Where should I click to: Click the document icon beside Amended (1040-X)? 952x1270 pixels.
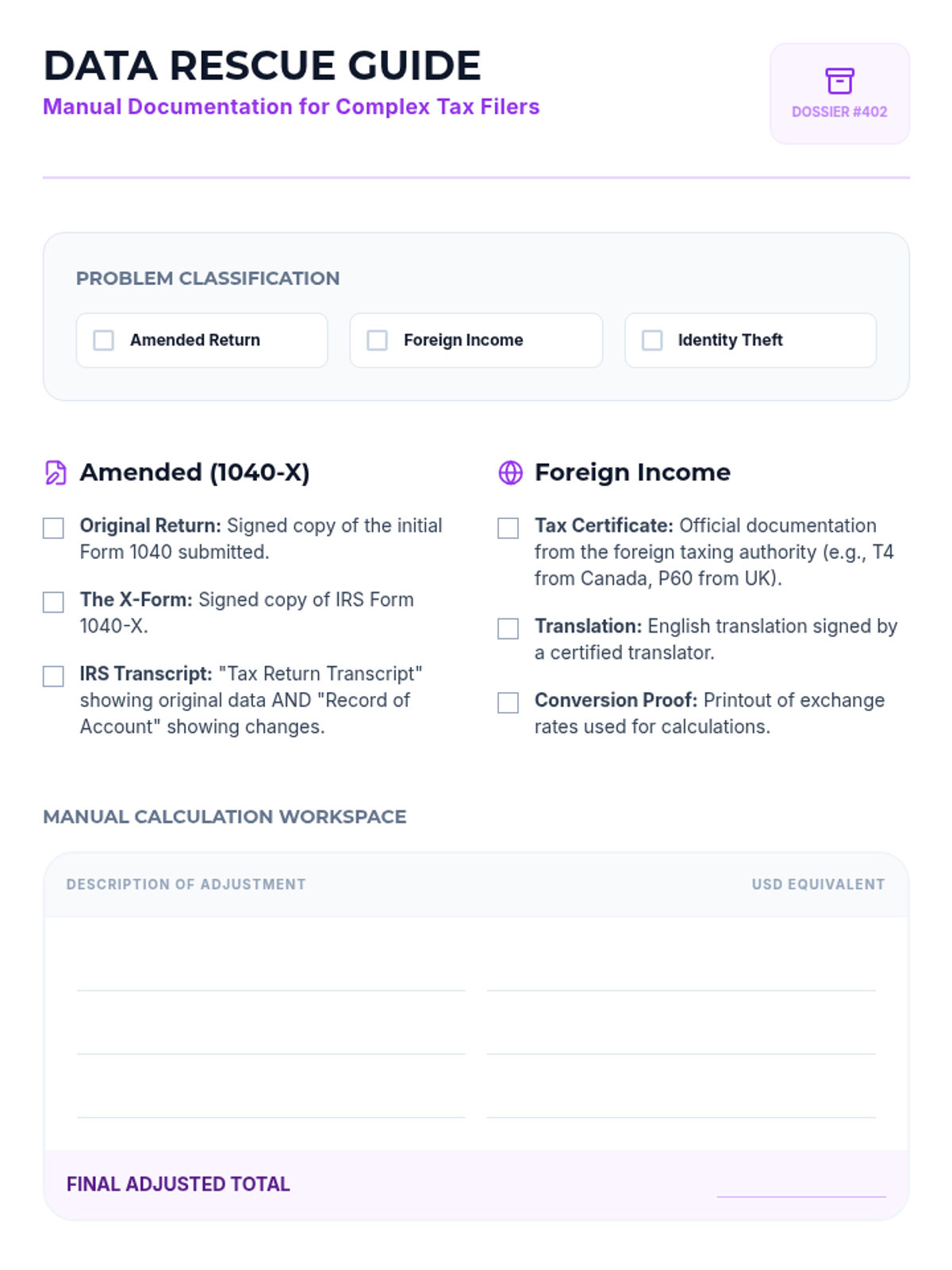pos(56,472)
